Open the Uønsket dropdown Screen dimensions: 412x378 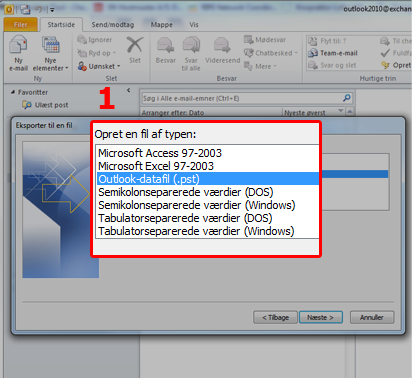[x=99, y=66]
